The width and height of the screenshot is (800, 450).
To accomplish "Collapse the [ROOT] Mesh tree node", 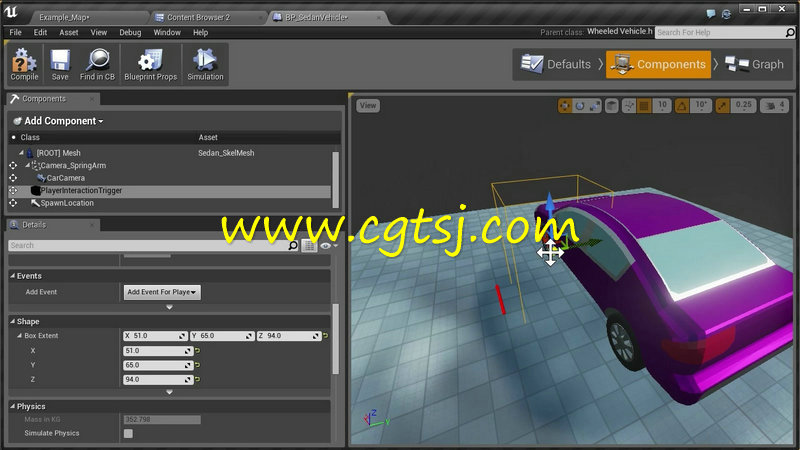I will [x=21, y=153].
